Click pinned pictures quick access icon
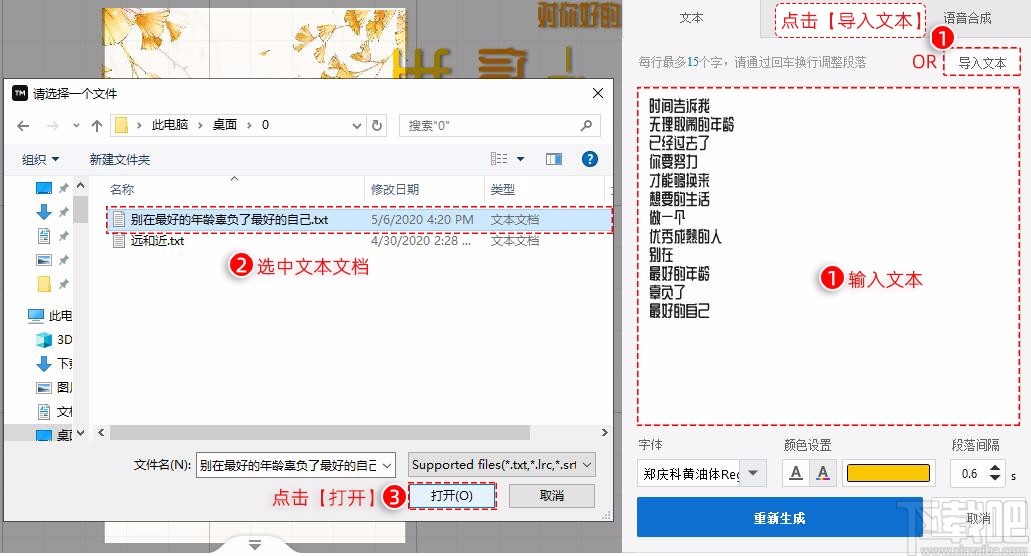Image resolution: width=1031 pixels, height=556 pixels. click(x=43, y=260)
